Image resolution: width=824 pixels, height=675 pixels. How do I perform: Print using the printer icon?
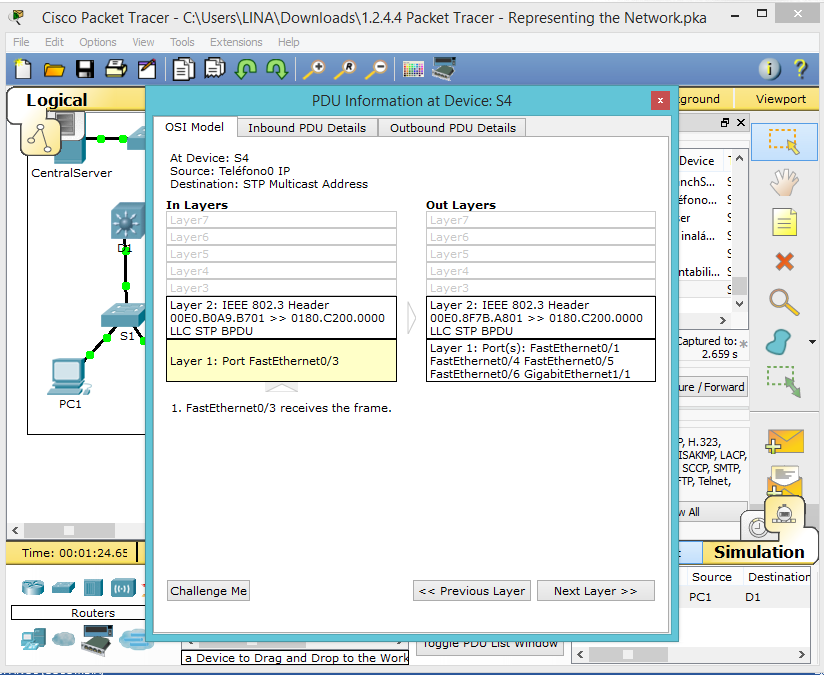point(116,69)
